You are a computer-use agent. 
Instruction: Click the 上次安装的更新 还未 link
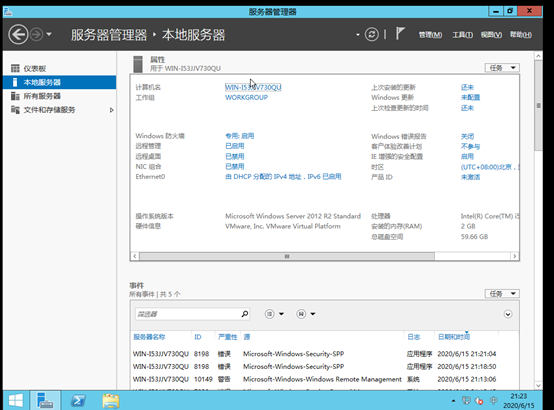(x=467, y=87)
